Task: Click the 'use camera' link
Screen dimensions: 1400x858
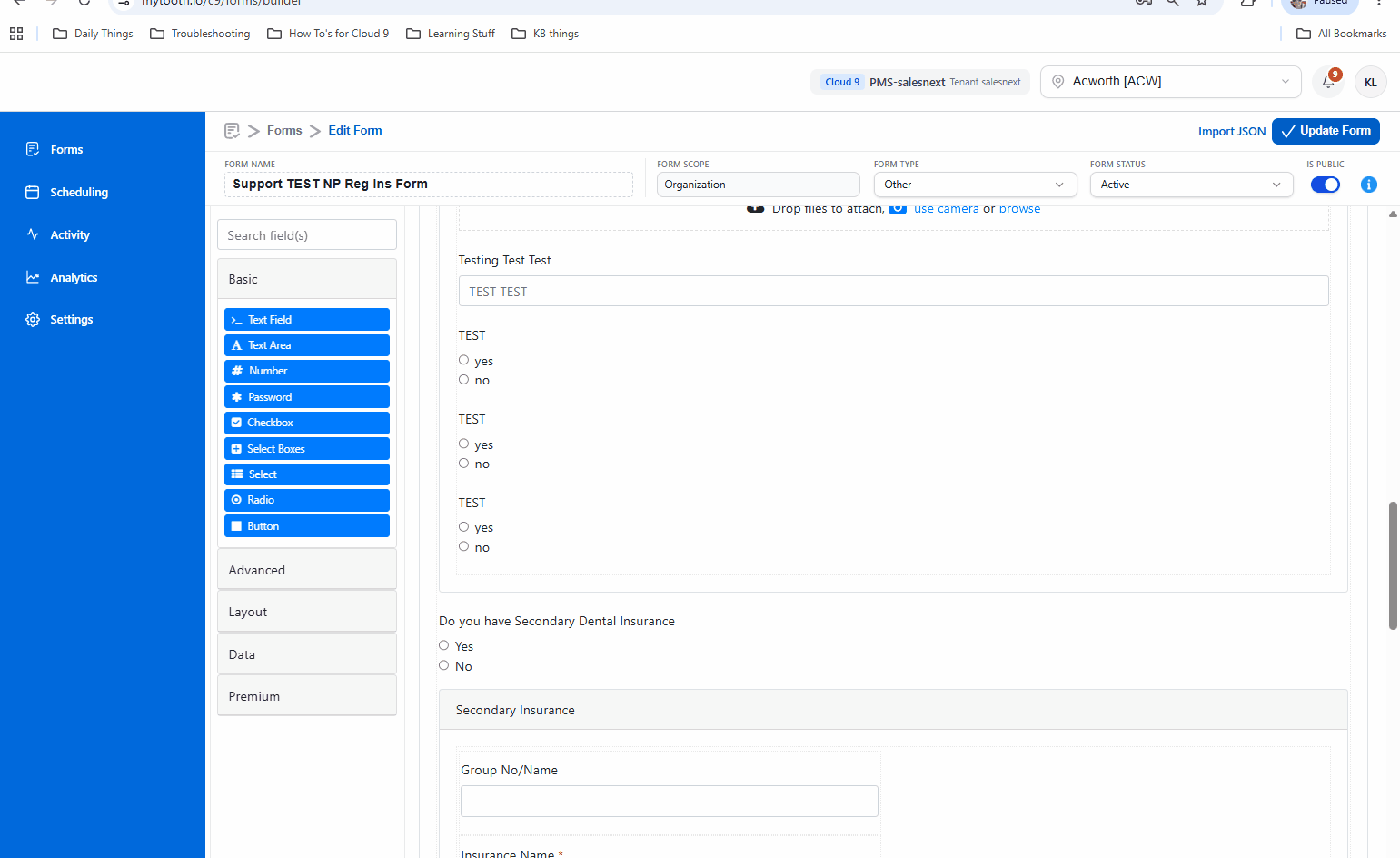Action: coord(946,209)
